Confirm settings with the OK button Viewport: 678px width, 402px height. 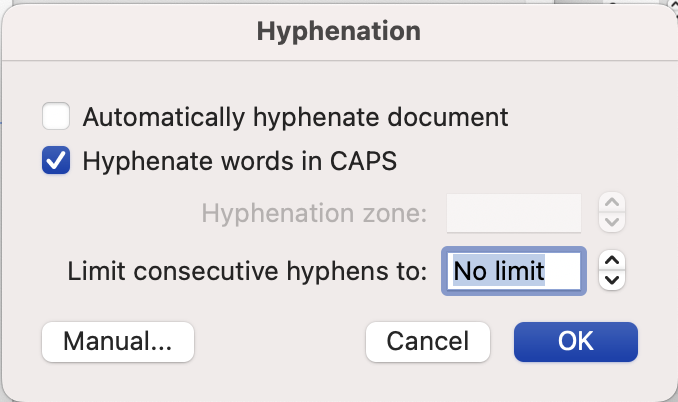pos(576,341)
